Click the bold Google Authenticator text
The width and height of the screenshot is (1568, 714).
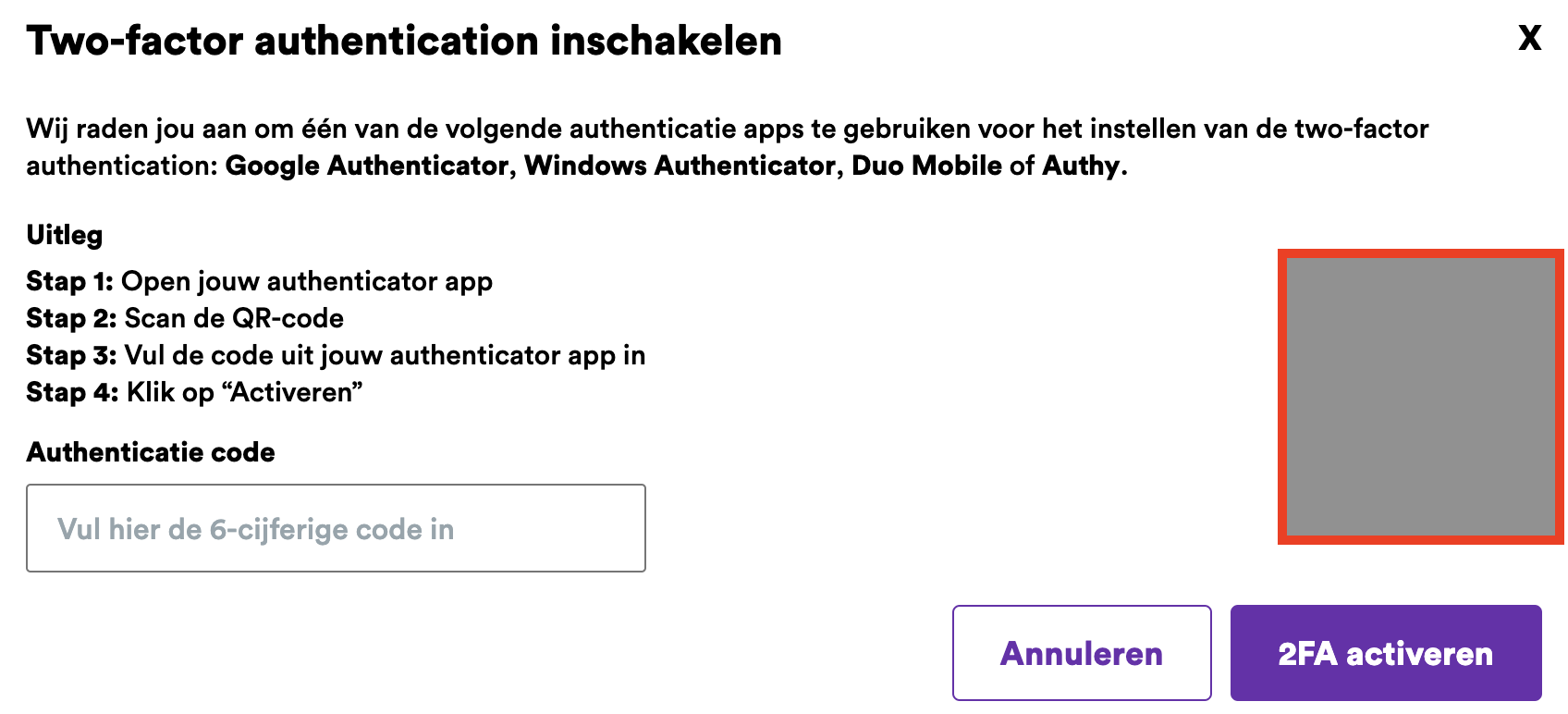367,166
